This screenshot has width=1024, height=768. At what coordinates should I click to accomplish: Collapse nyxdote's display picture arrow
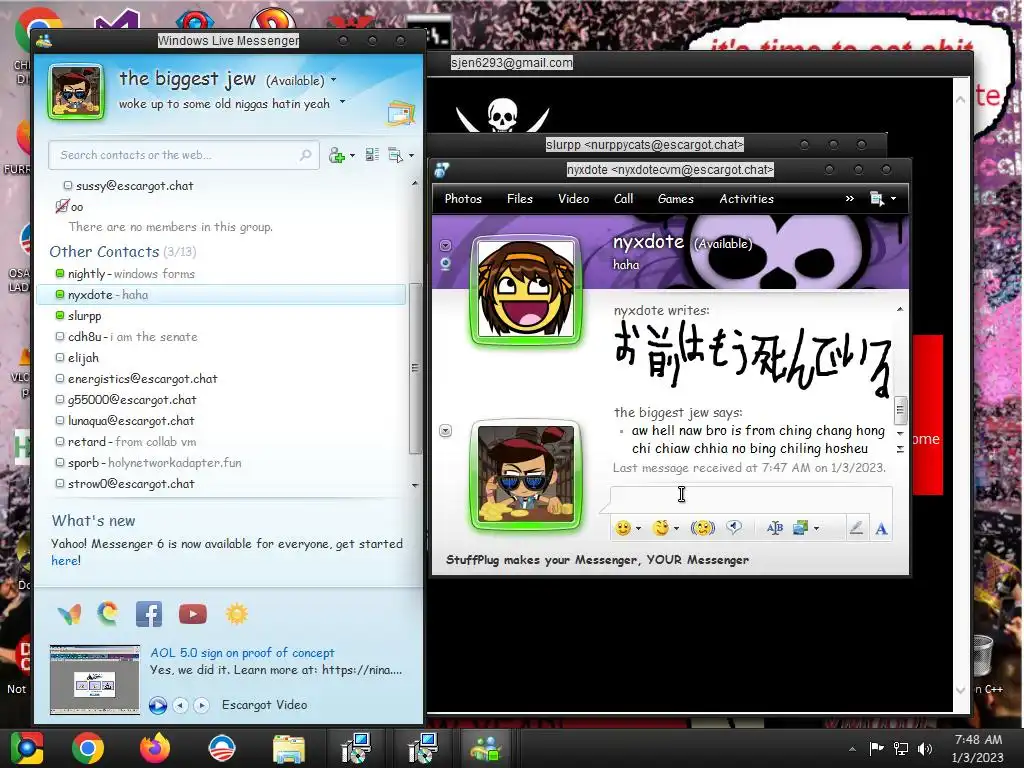(445, 246)
